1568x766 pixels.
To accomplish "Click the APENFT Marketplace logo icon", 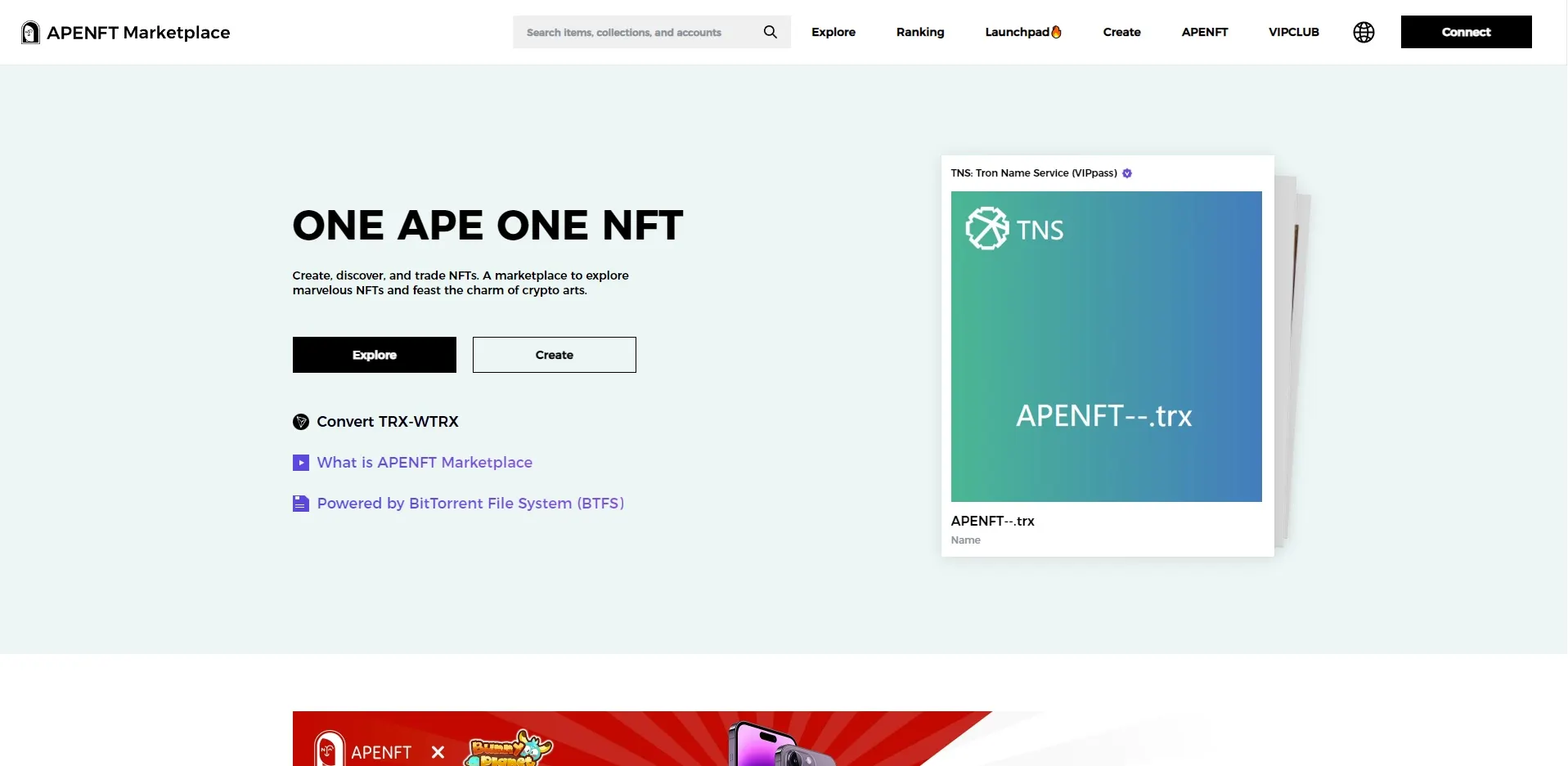I will pyautogui.click(x=29, y=32).
